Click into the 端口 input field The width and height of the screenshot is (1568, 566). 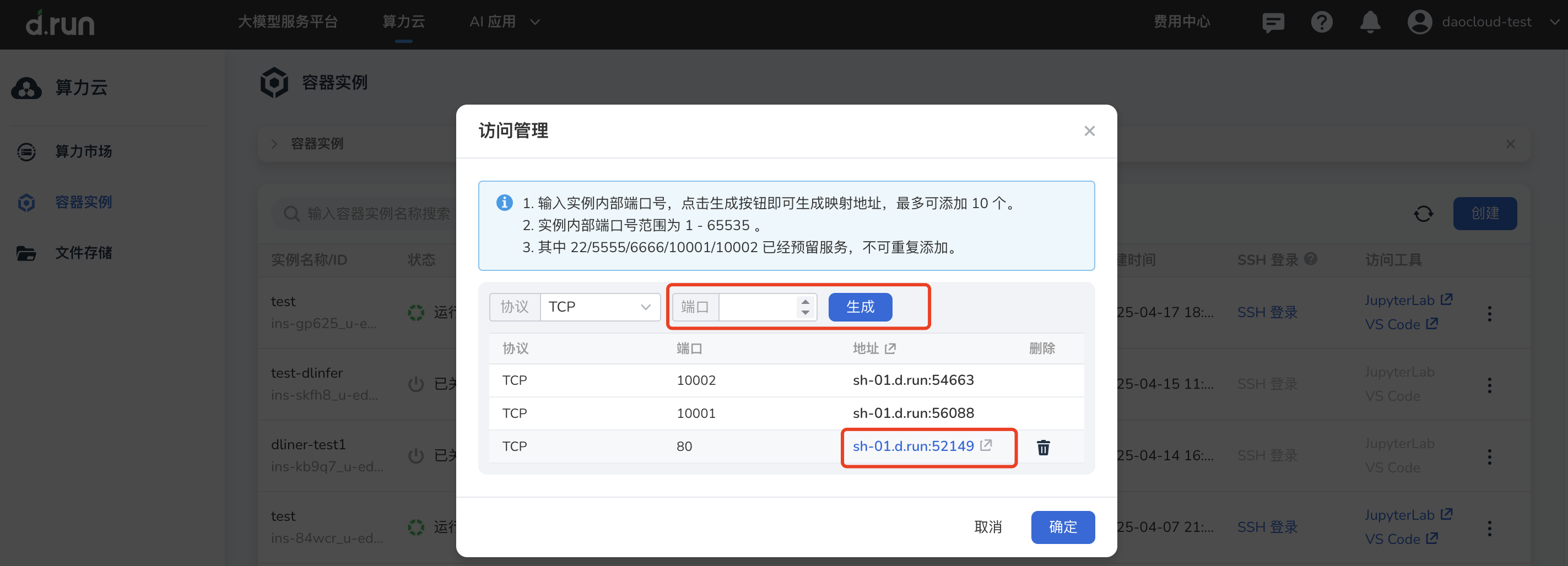click(756, 307)
